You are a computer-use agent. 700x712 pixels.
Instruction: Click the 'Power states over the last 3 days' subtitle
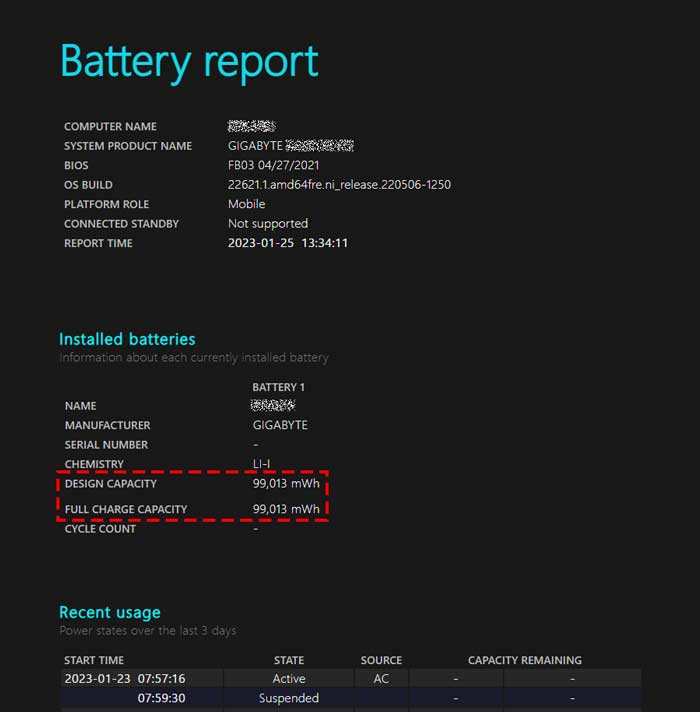point(148,631)
